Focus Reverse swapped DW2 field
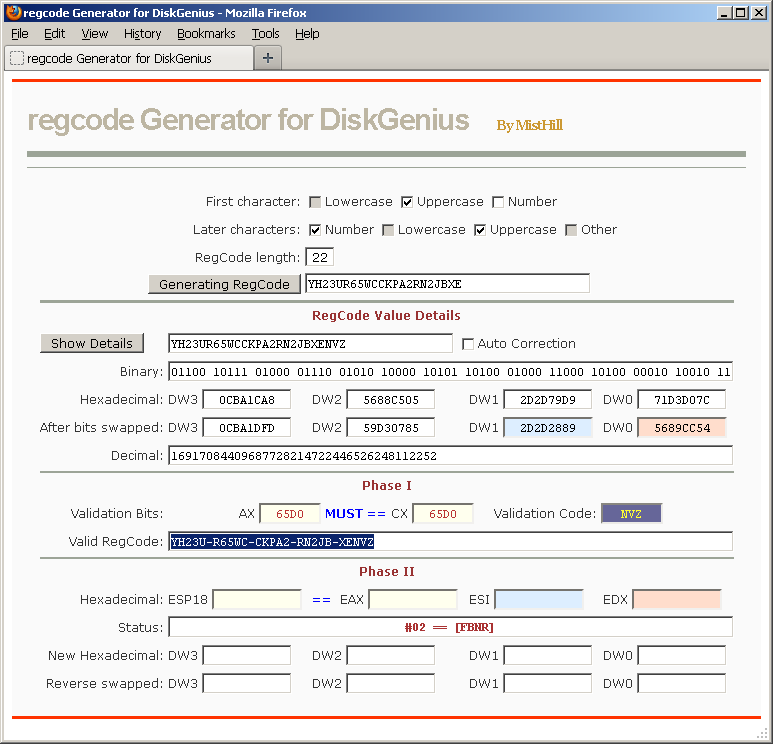 (x=390, y=683)
